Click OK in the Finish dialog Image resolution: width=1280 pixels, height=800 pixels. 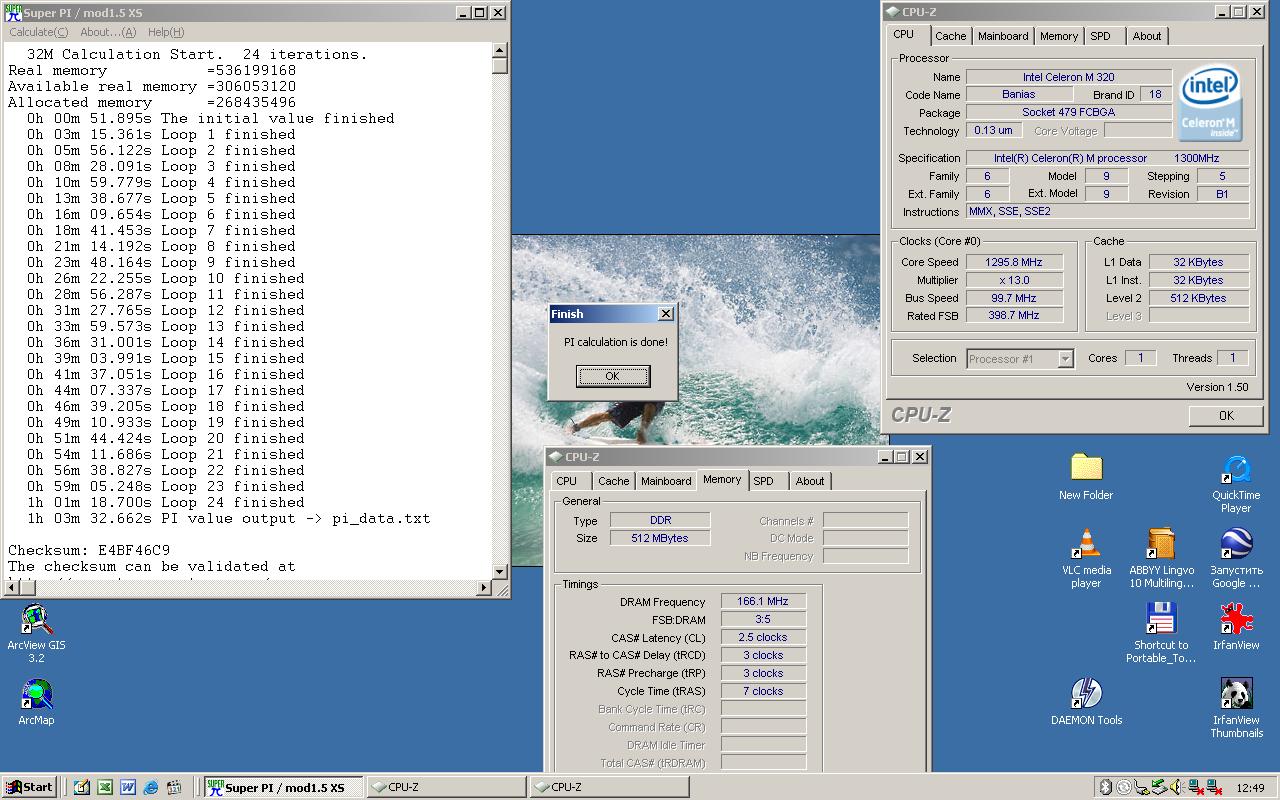[613, 376]
